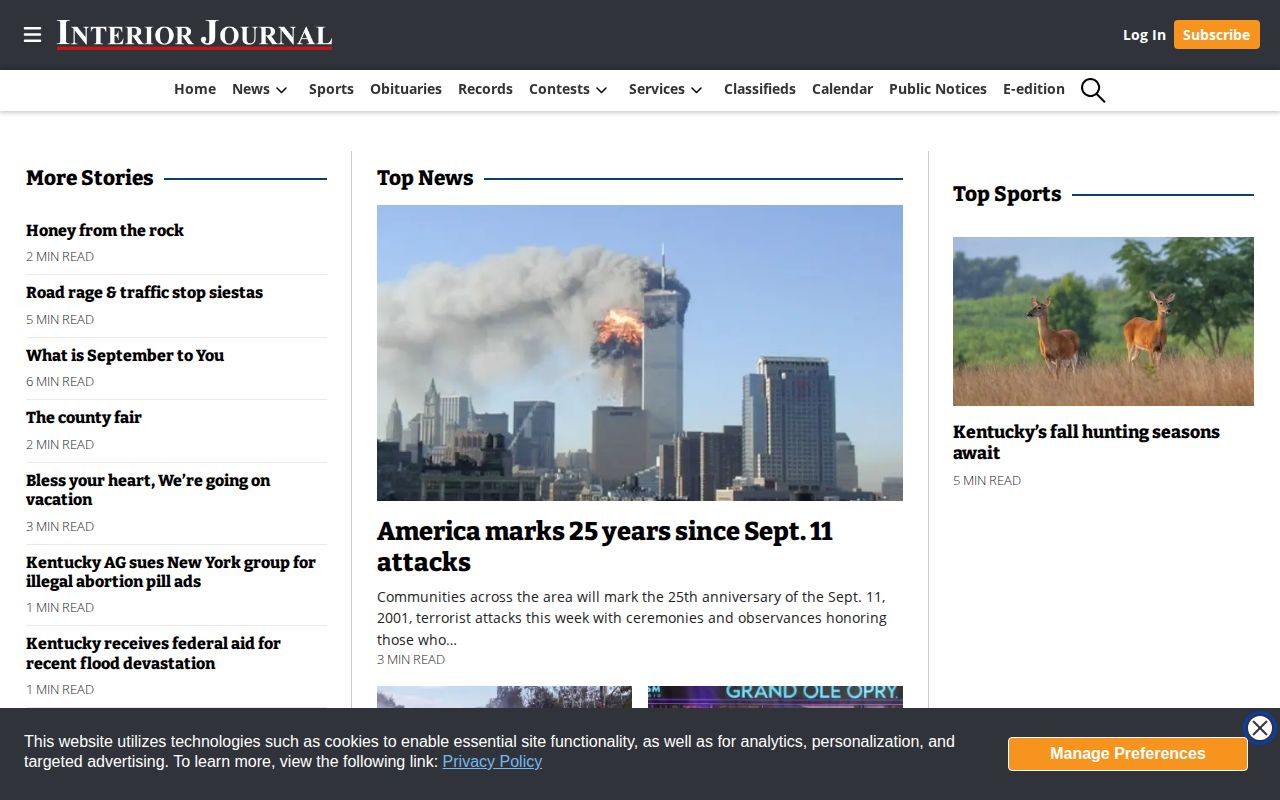Click the Interior Journal logo
Screen dimensions: 1280x800
[x=194, y=34]
